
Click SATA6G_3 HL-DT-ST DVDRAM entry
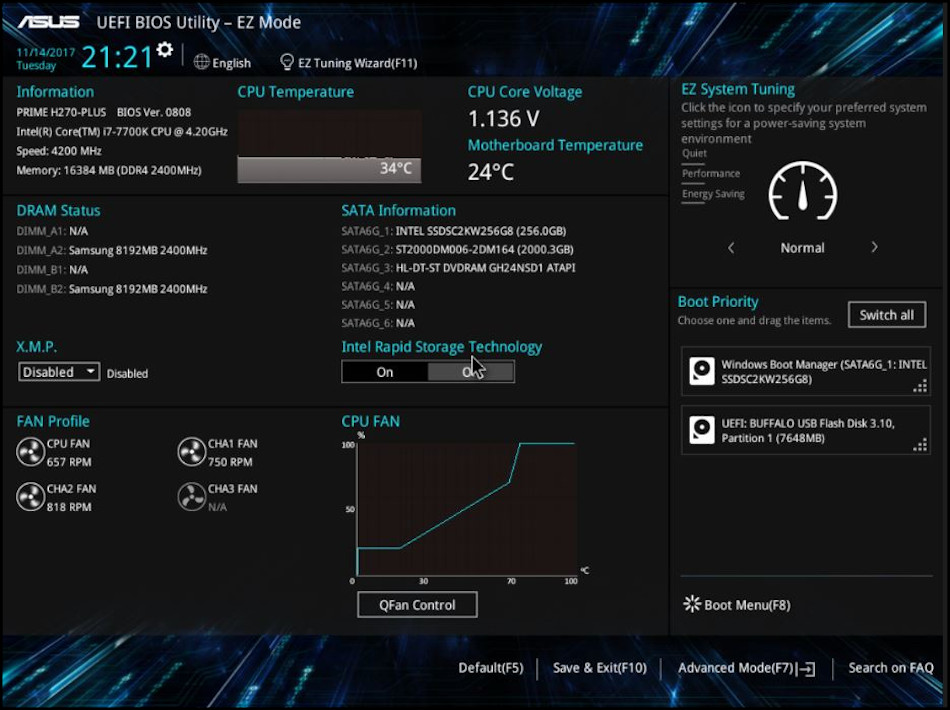tap(459, 267)
